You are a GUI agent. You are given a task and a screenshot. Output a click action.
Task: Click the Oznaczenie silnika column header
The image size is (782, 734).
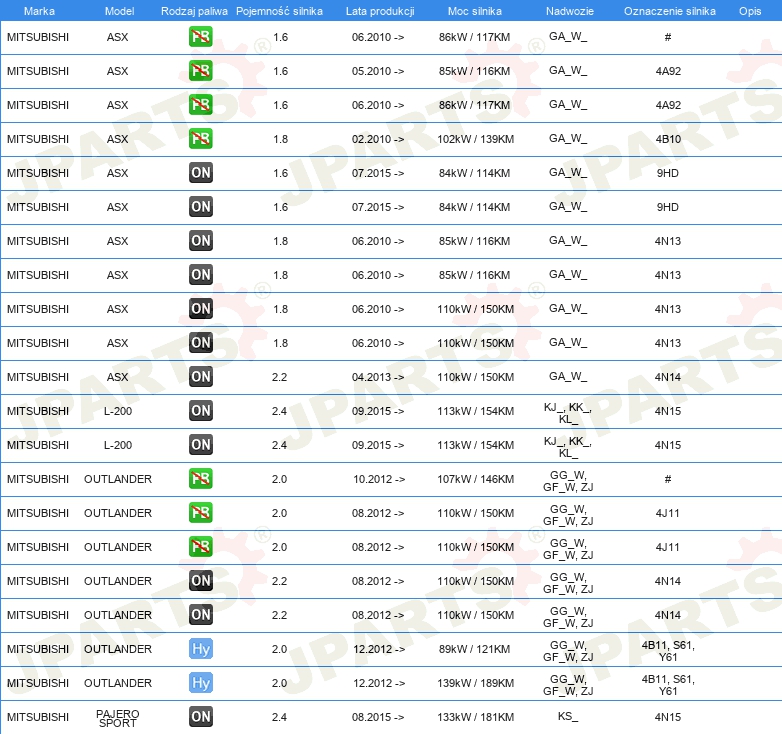[668, 11]
